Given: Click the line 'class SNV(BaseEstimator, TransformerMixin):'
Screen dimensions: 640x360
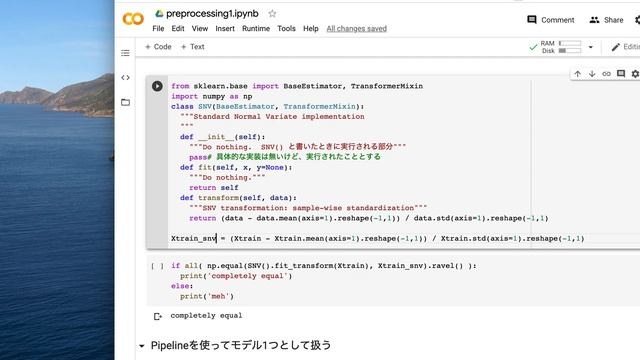Looking at the screenshot, I should pos(268,107).
